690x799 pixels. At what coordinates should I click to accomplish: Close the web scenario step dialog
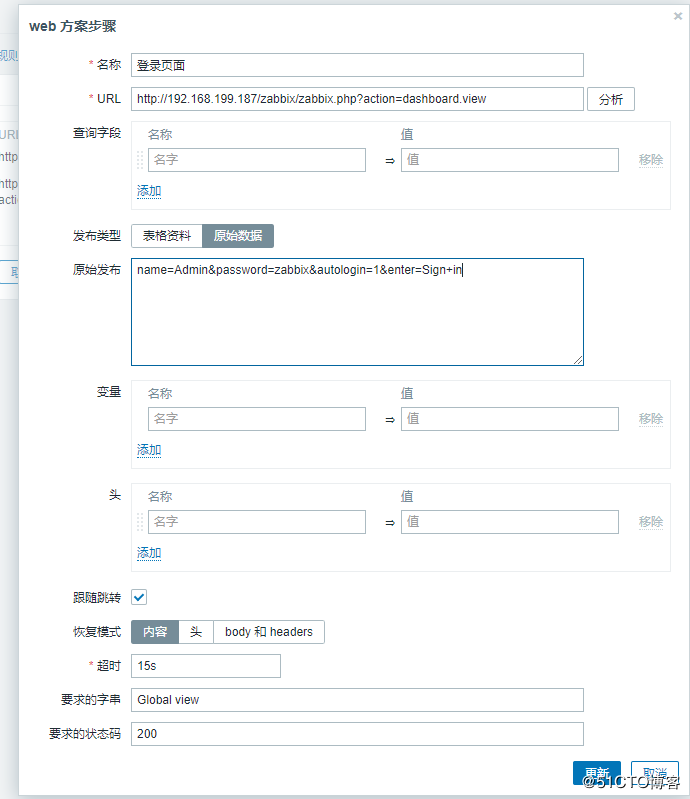click(679, 16)
